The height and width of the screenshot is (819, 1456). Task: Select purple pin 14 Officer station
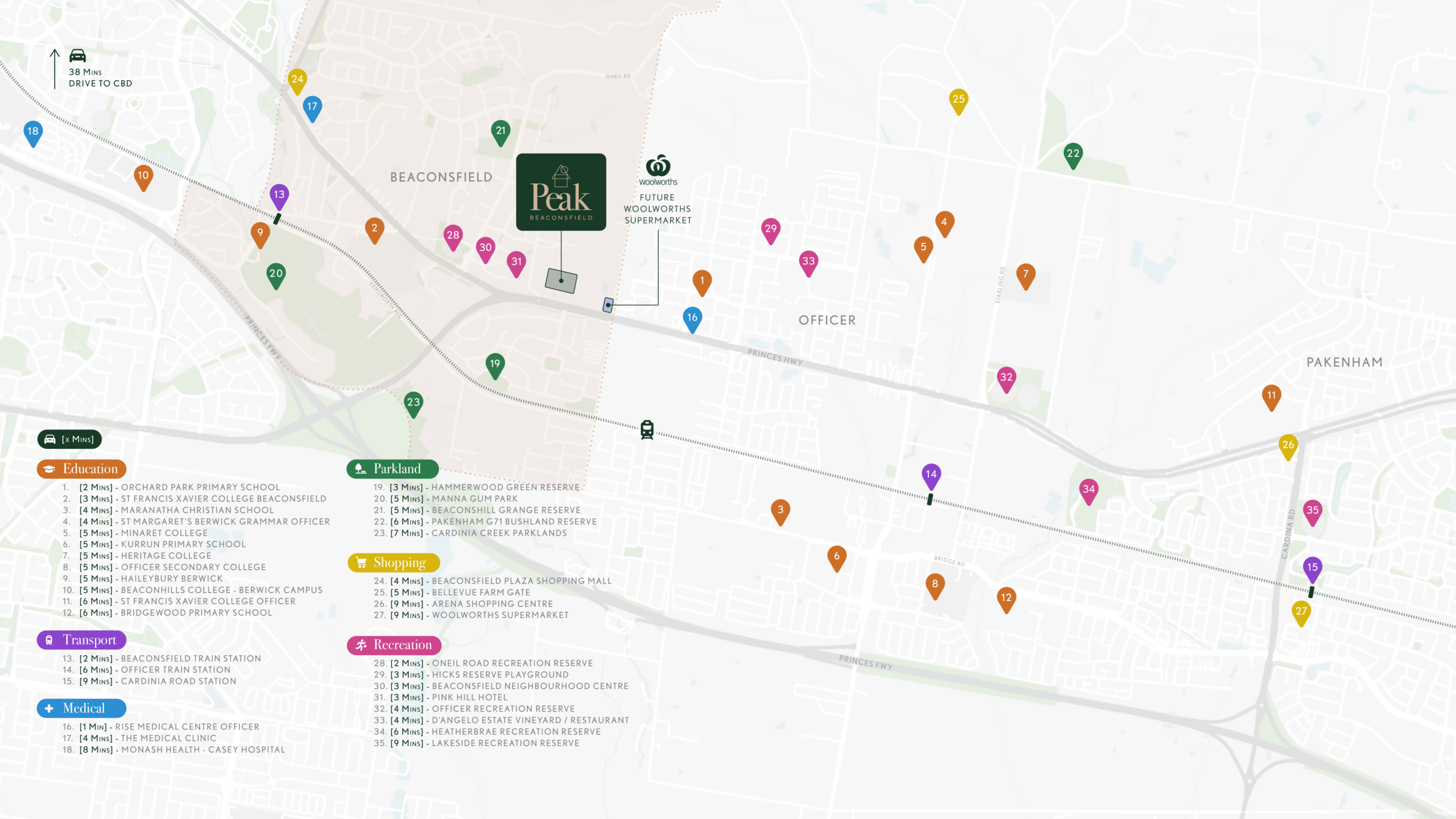click(931, 476)
